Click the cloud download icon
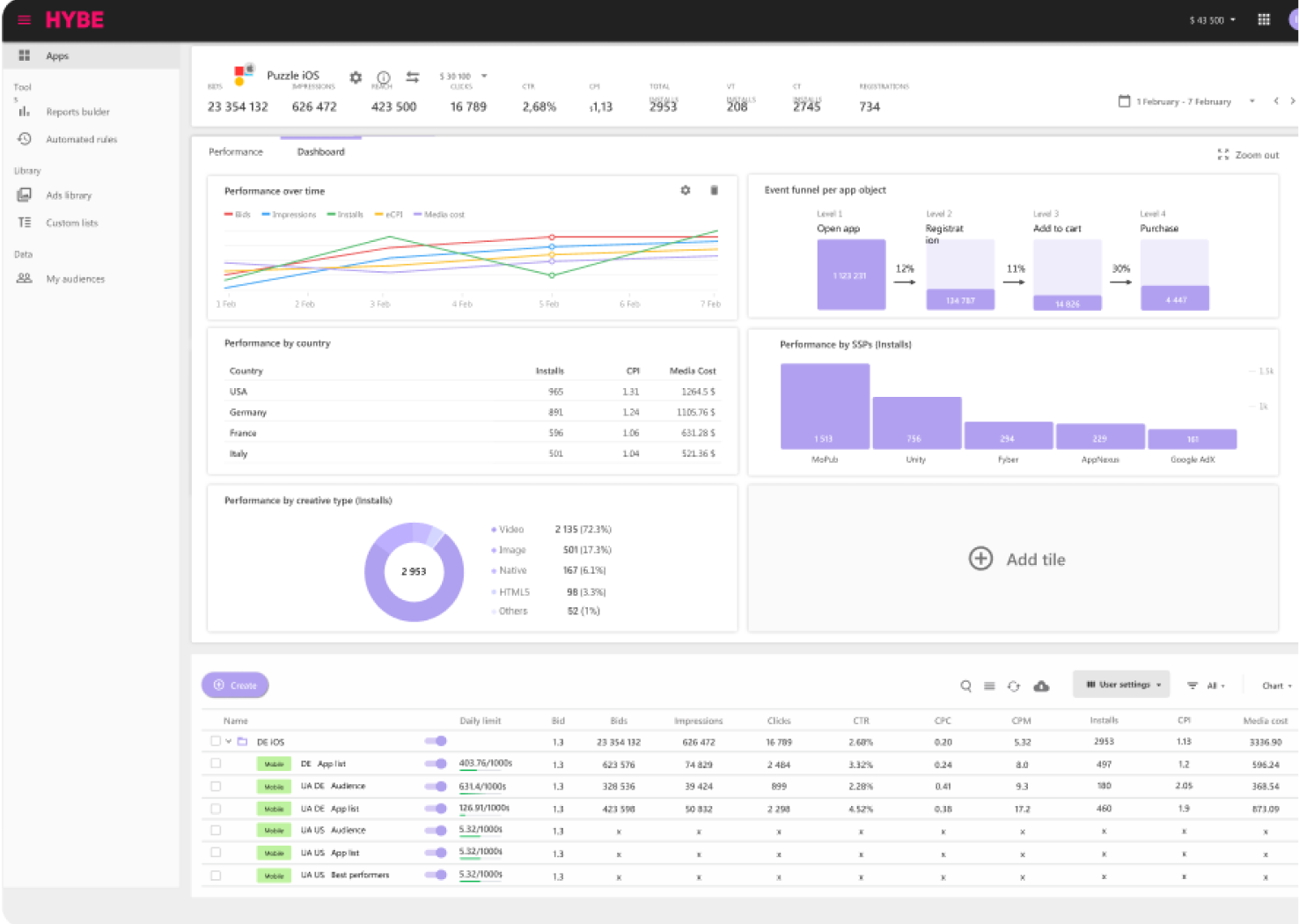The width and height of the screenshot is (1299, 924). pos(1041,686)
